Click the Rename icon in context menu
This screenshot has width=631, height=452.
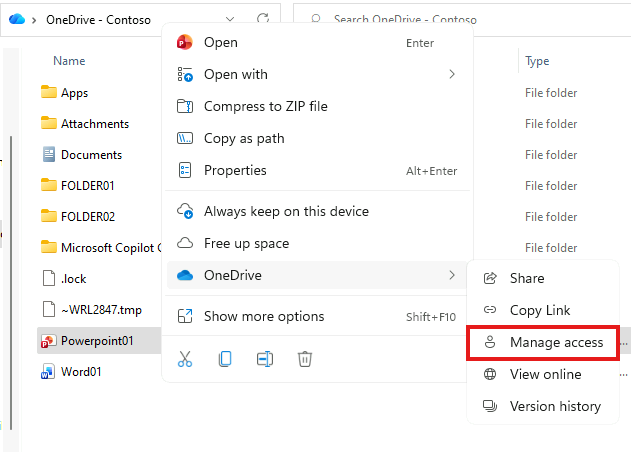(265, 359)
